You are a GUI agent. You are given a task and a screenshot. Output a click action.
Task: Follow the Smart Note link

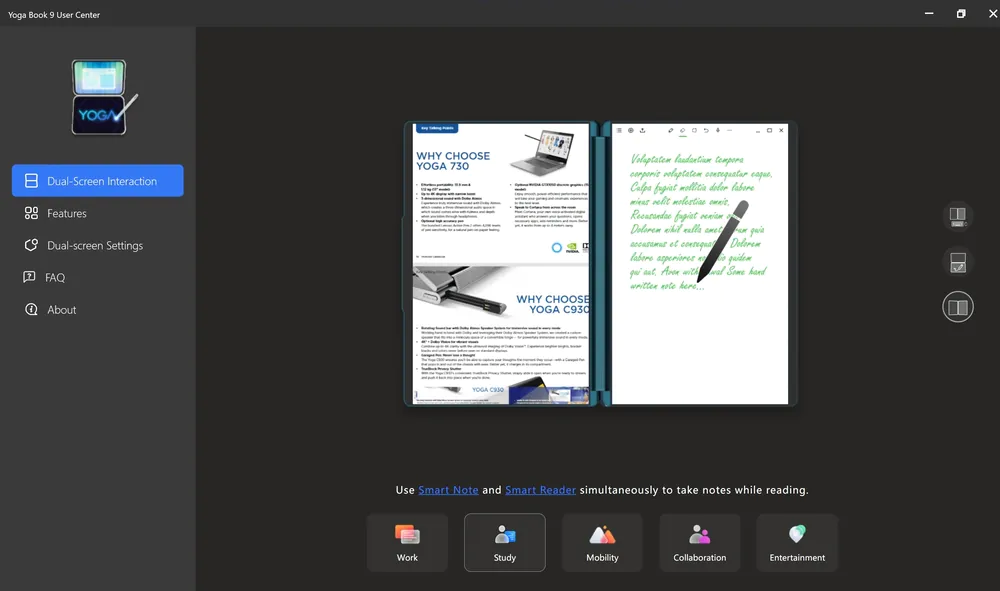pyautogui.click(x=448, y=490)
